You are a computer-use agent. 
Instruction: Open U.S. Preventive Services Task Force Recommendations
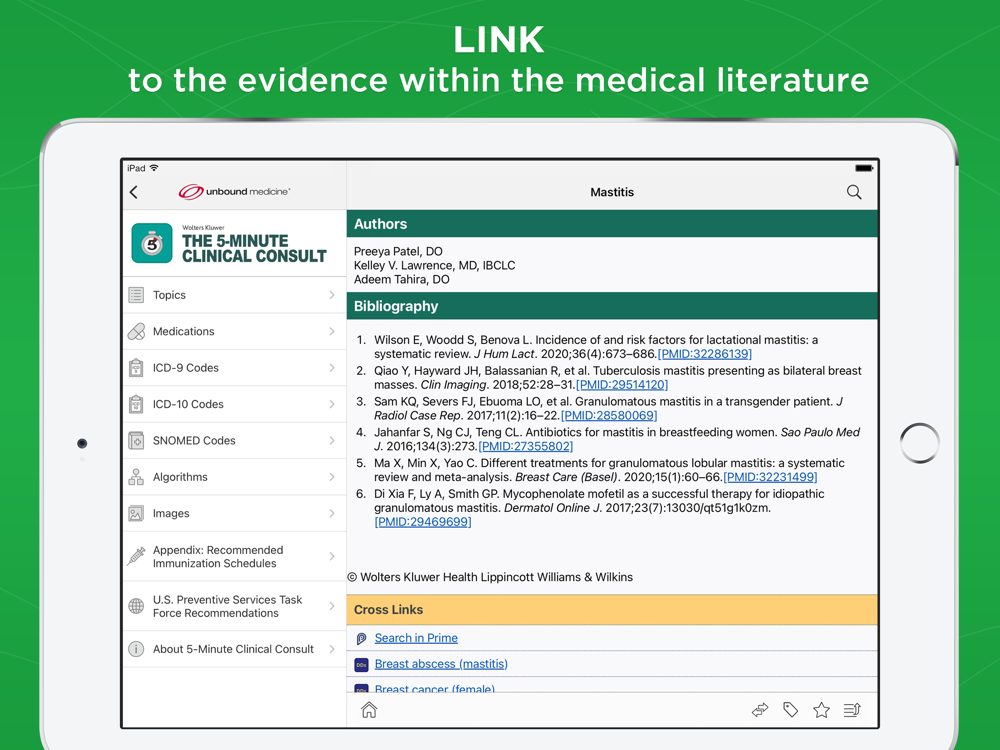[x=234, y=606]
